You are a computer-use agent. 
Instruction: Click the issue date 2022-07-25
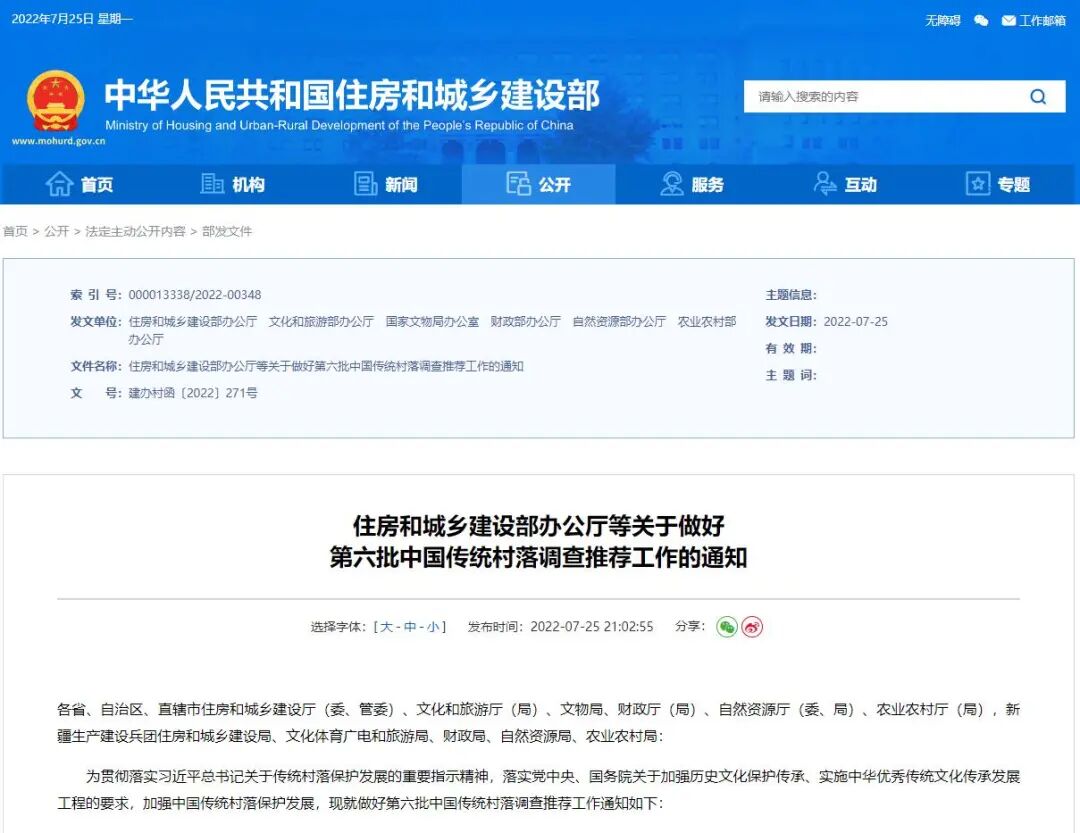pos(855,322)
